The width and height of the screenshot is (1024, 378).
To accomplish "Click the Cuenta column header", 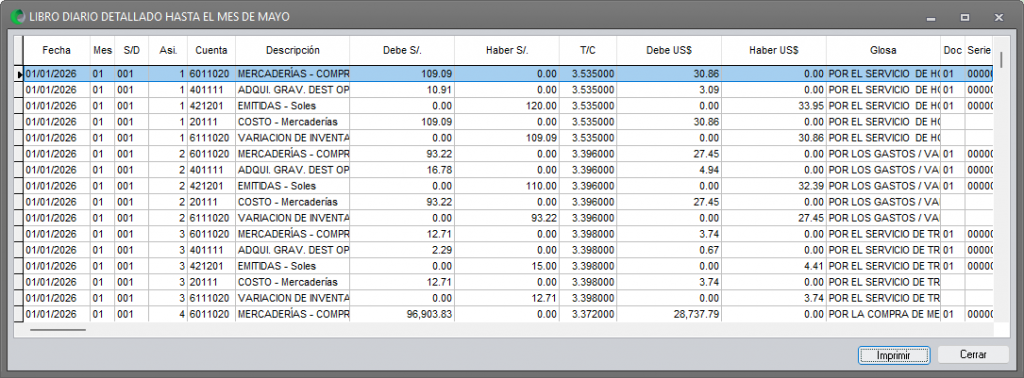I will 212,50.
